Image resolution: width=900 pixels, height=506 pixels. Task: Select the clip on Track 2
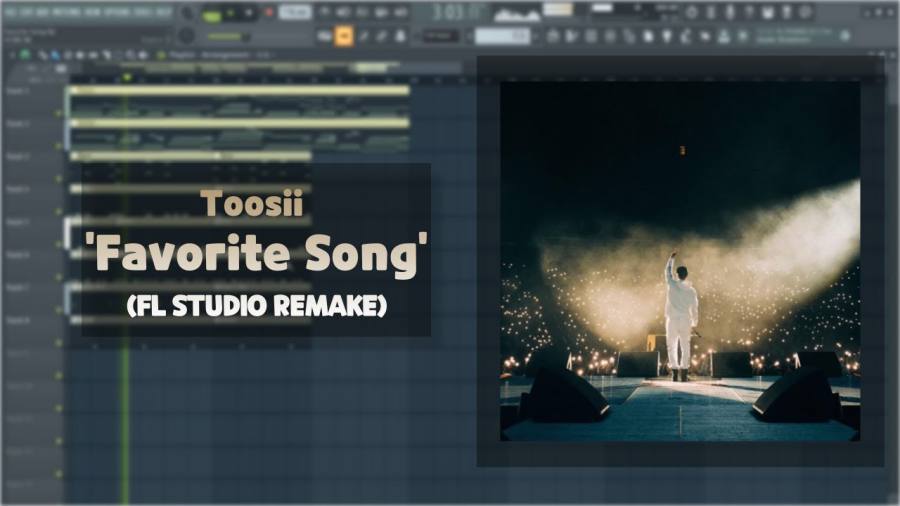coord(239,135)
